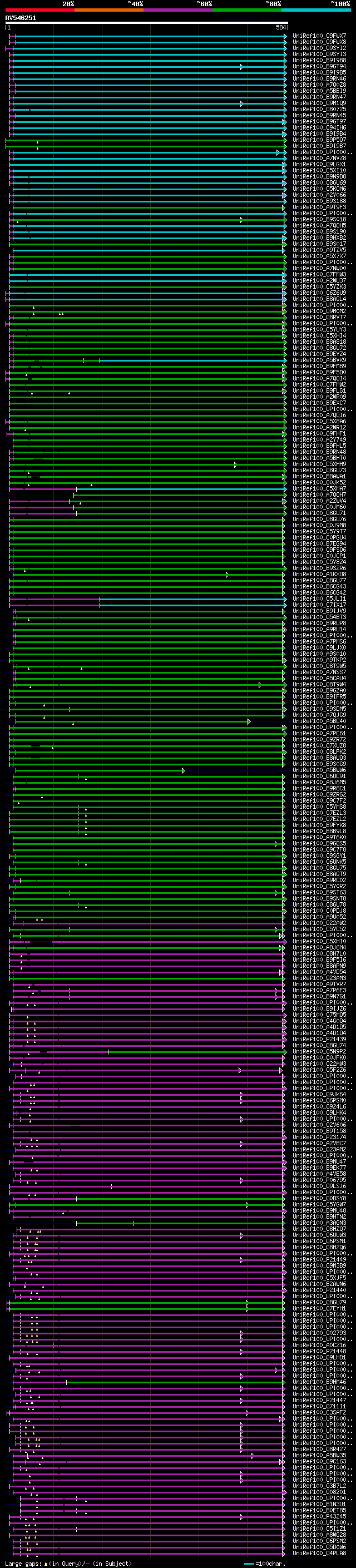This screenshot has height=1568, width=356.
Task: Open hit UniRef100_B9GQS5
Action: click(319, 844)
